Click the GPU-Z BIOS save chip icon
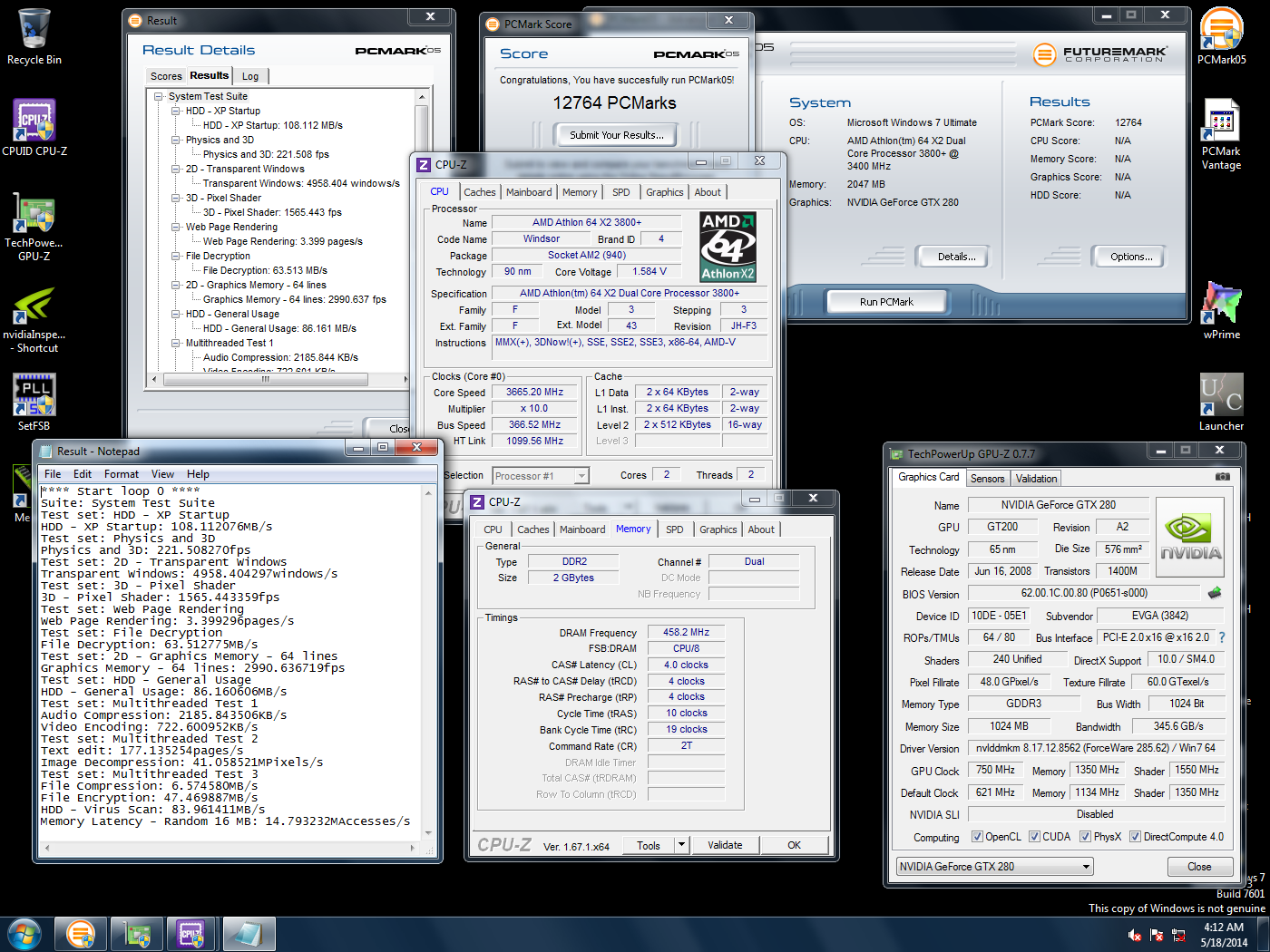This screenshot has width=1270, height=952. tap(1215, 593)
